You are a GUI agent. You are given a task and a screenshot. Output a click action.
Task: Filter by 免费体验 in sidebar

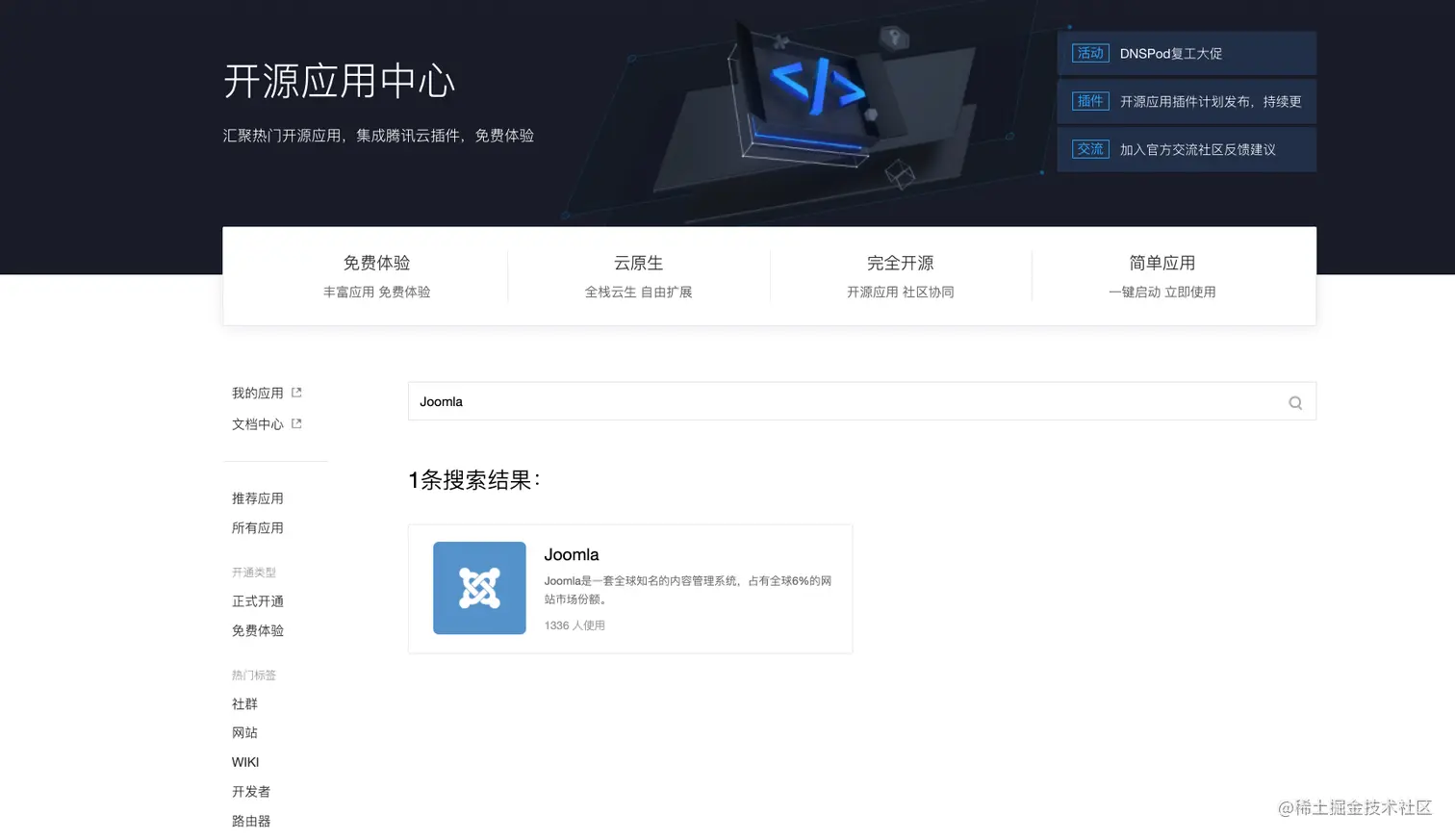click(258, 630)
